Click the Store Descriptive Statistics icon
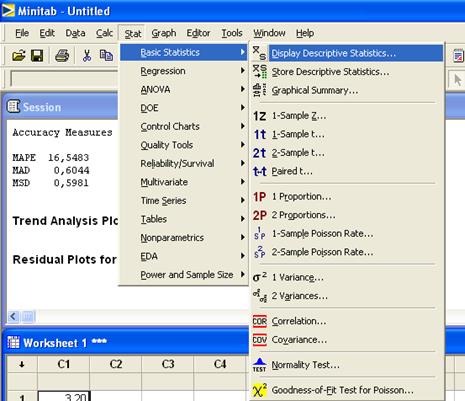465x401 pixels. 260,71
